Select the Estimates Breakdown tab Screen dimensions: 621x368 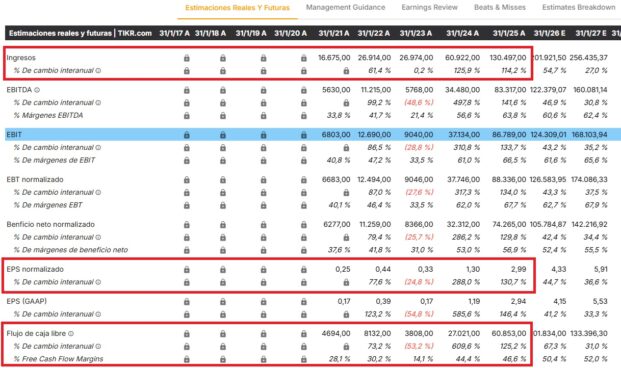click(x=579, y=8)
